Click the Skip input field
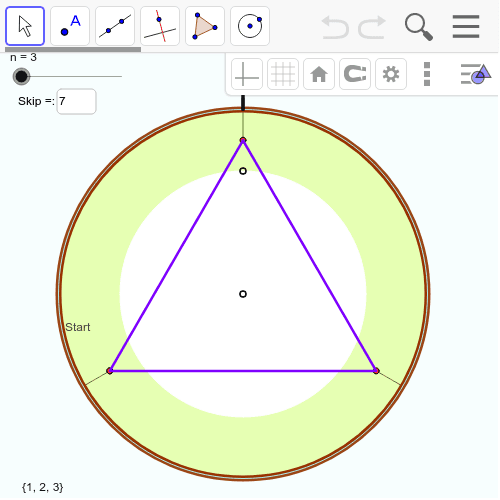Screen dimensions: 500x500 pos(77,101)
